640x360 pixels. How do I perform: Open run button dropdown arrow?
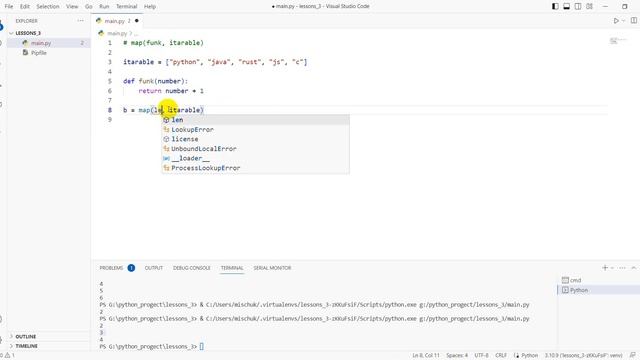click(623, 20)
